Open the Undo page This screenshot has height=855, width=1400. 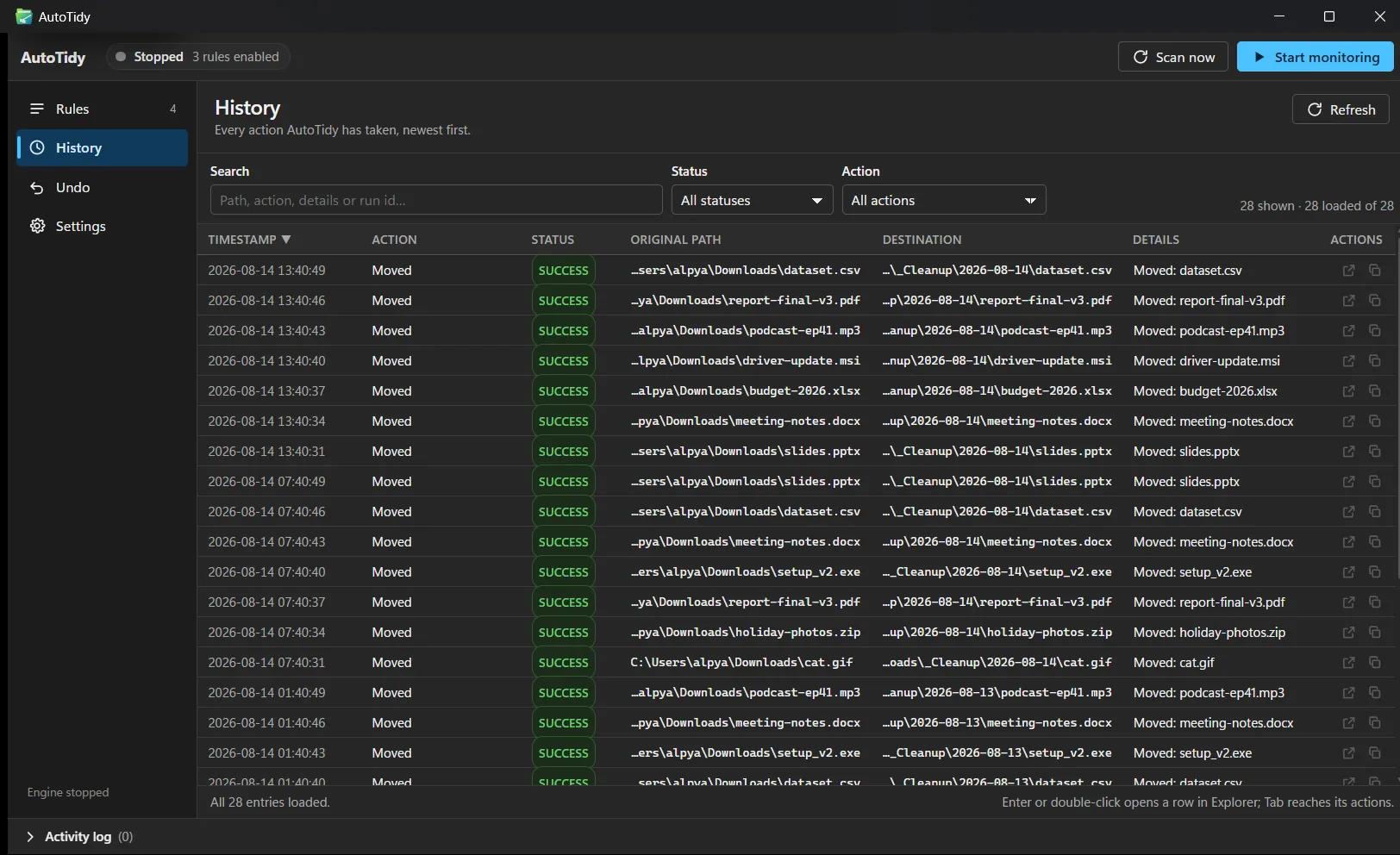(102, 187)
